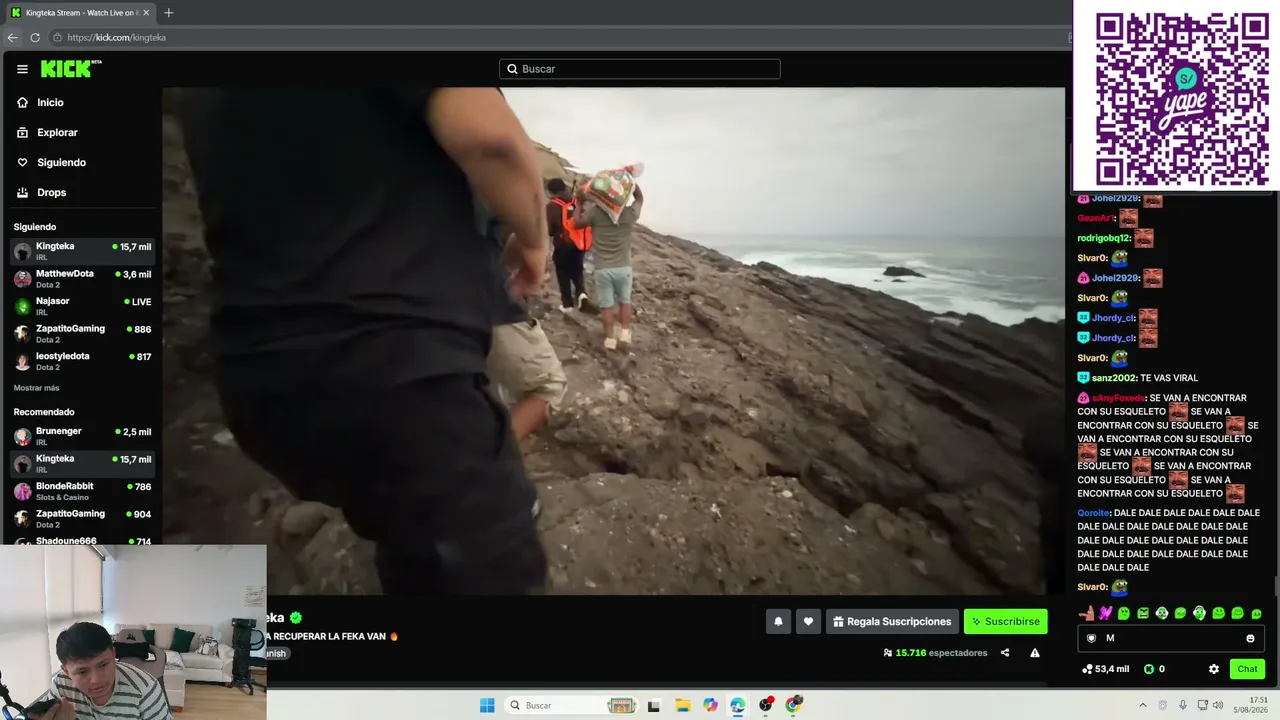Open Najasor live channel
The image size is (1280, 720).
[82, 306]
